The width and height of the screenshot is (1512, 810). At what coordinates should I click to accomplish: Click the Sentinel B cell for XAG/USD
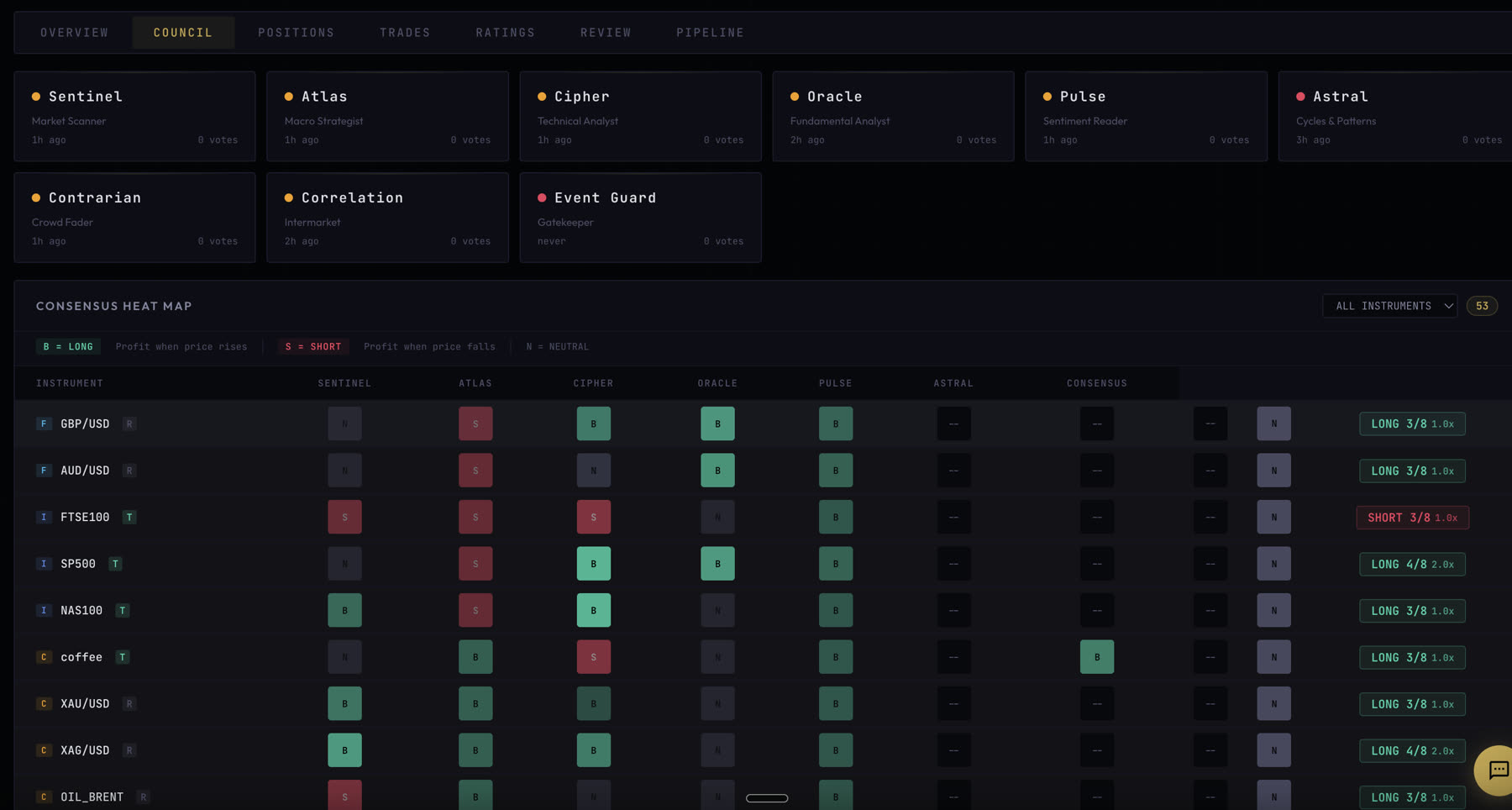344,750
